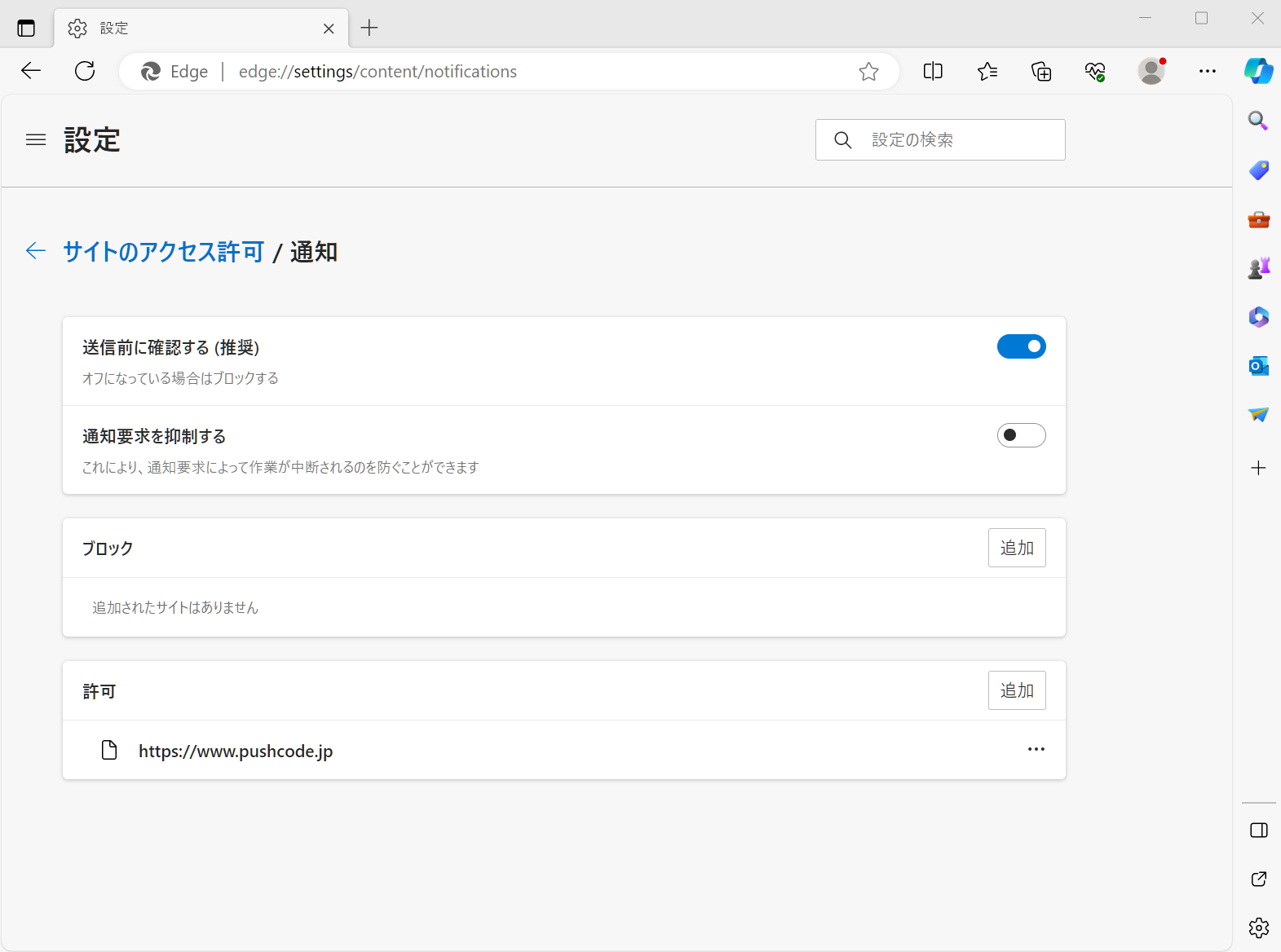Click the address bar URL
This screenshot has height=952, width=1281.
click(378, 72)
